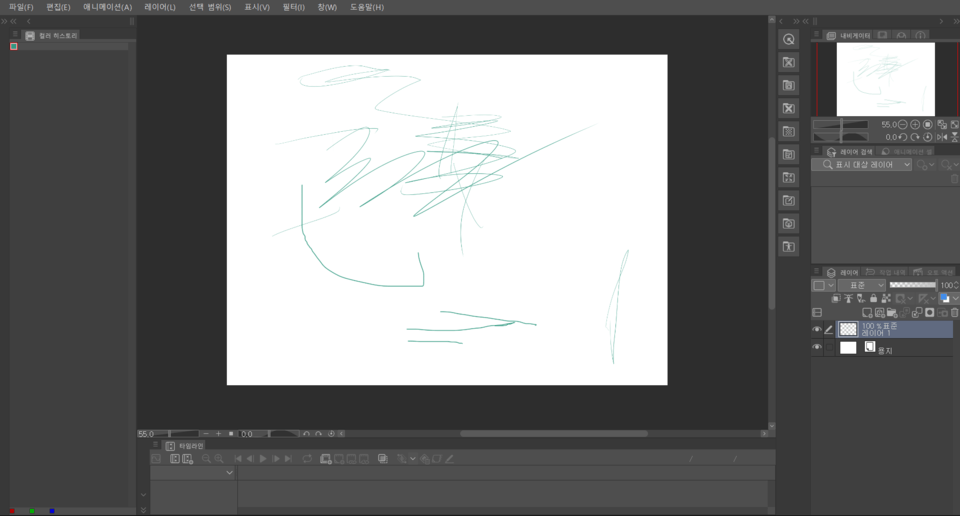Reset canvas rotation in navigator
The height and width of the screenshot is (516, 960).
(928, 137)
